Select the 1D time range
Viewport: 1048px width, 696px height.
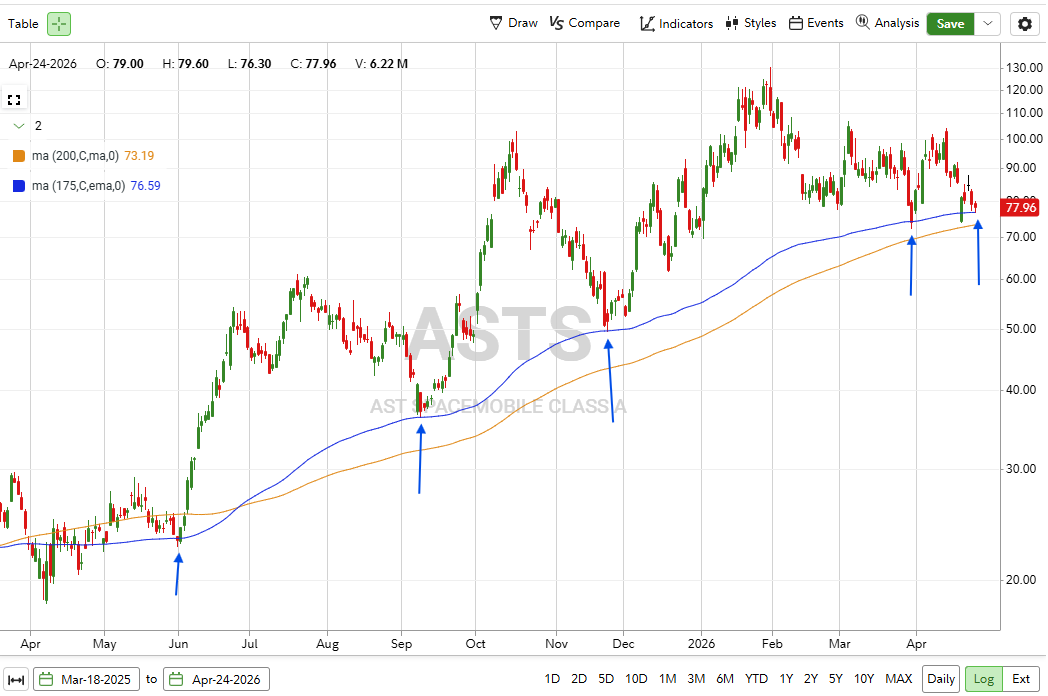point(552,679)
